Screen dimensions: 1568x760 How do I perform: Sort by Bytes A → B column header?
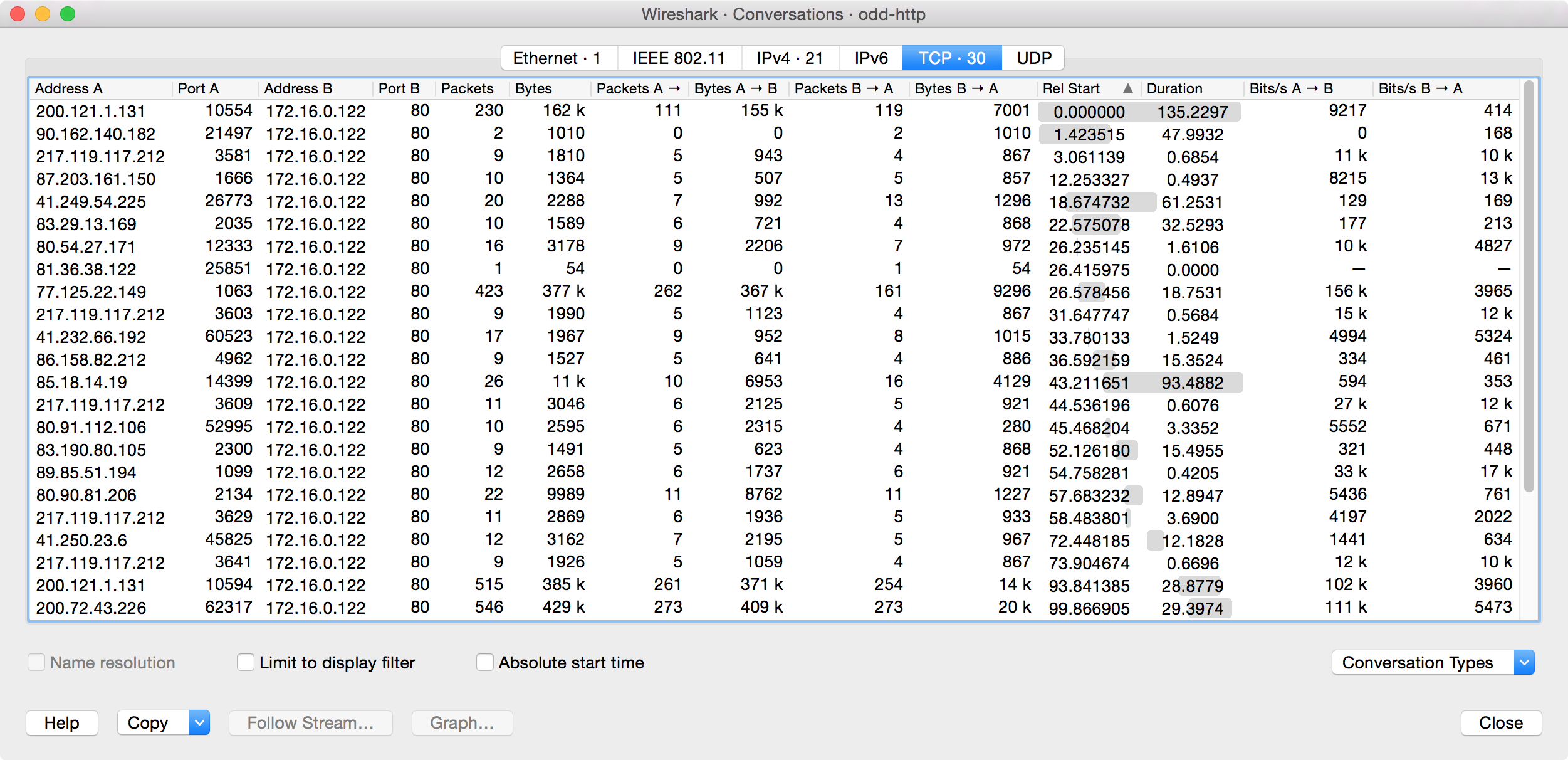738,88
